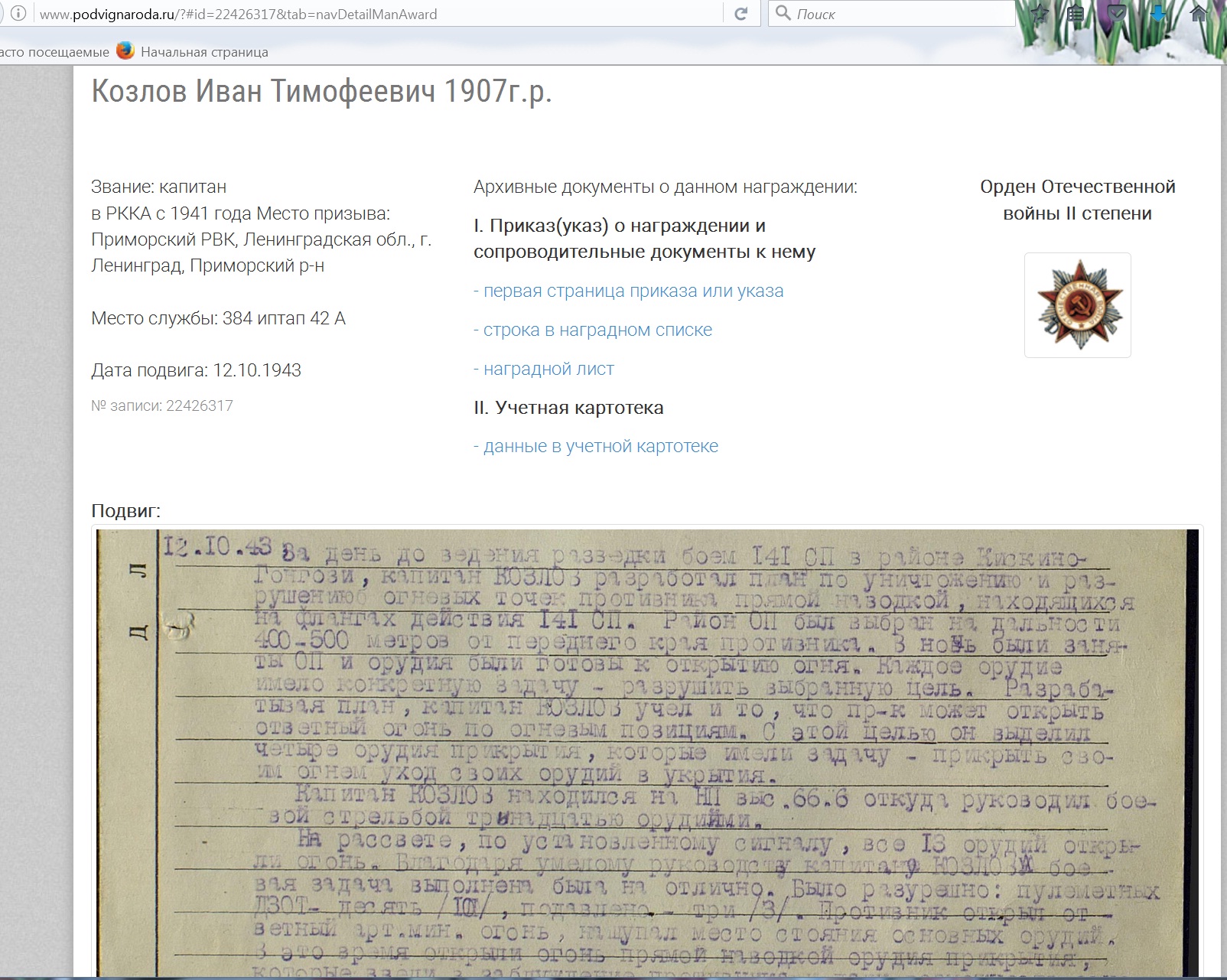
Task: Bookmark this page with the star icon
Action: 1040,14
